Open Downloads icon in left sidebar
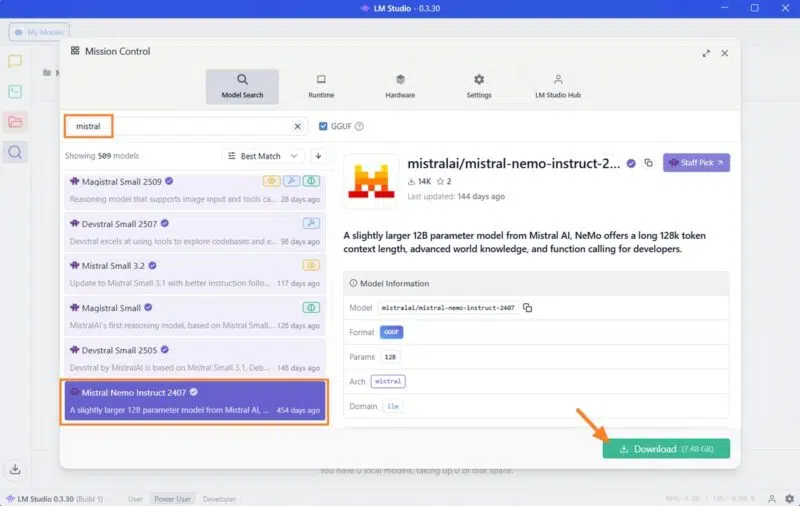Viewport: 800px width, 506px height. coord(15,469)
